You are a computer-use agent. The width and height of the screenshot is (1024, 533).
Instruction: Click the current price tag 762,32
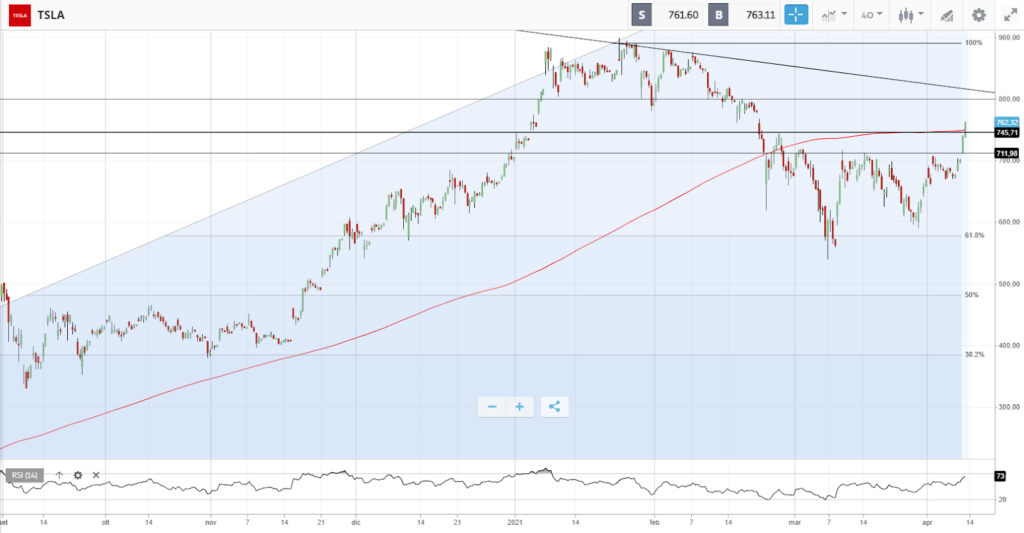coord(1006,122)
